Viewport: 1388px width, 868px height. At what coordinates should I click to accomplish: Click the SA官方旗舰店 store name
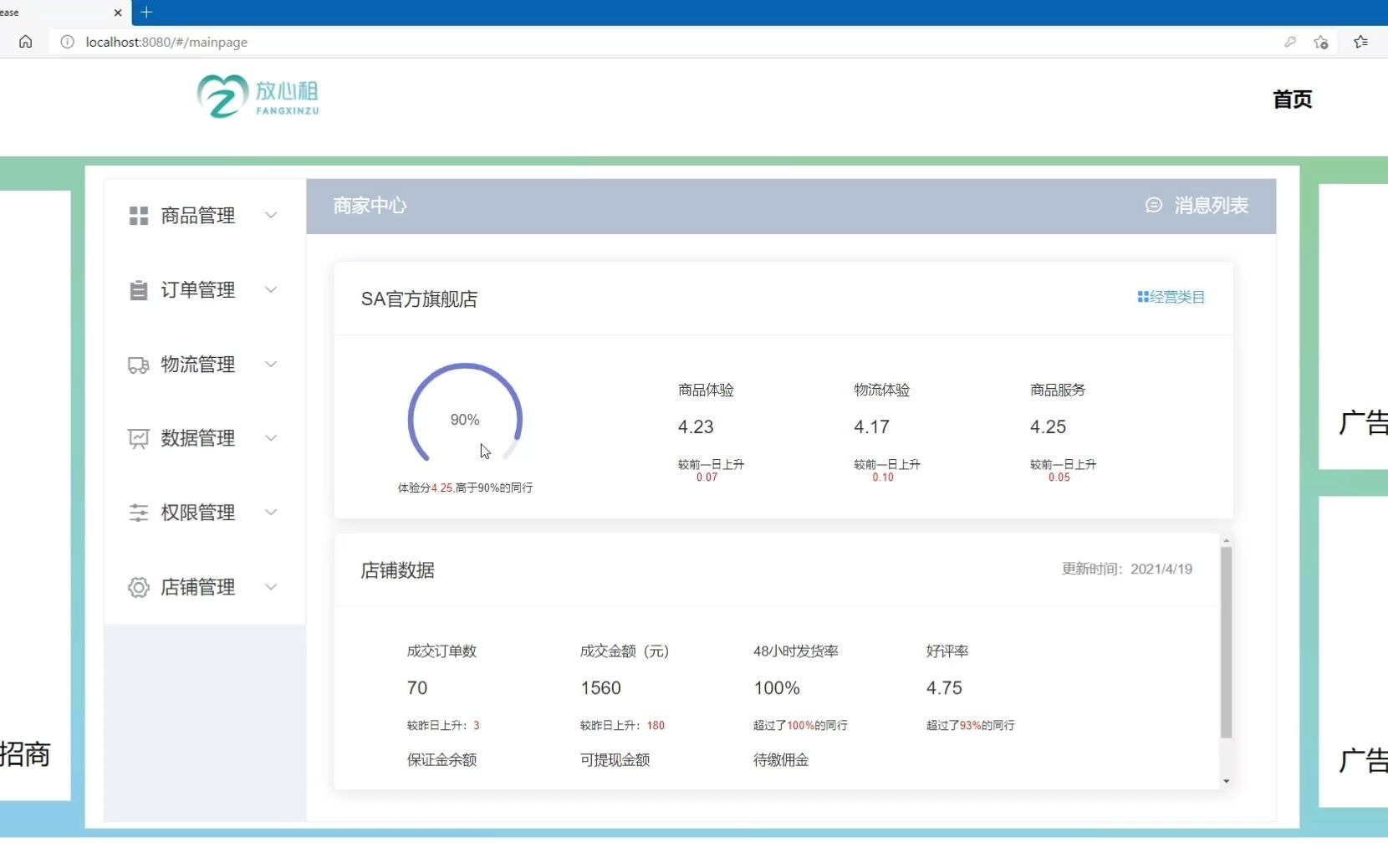pyautogui.click(x=419, y=299)
